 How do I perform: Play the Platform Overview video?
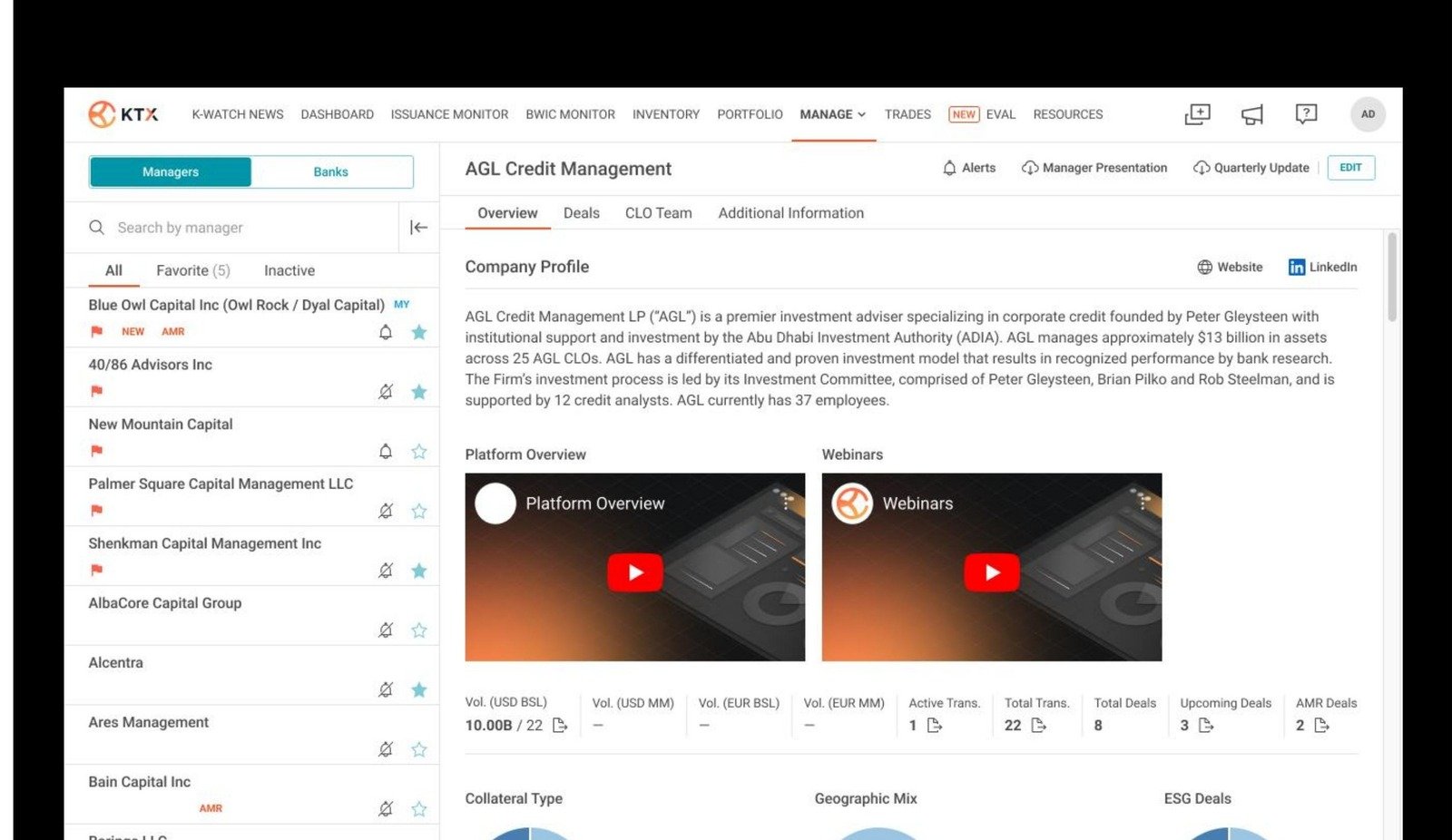click(x=634, y=572)
